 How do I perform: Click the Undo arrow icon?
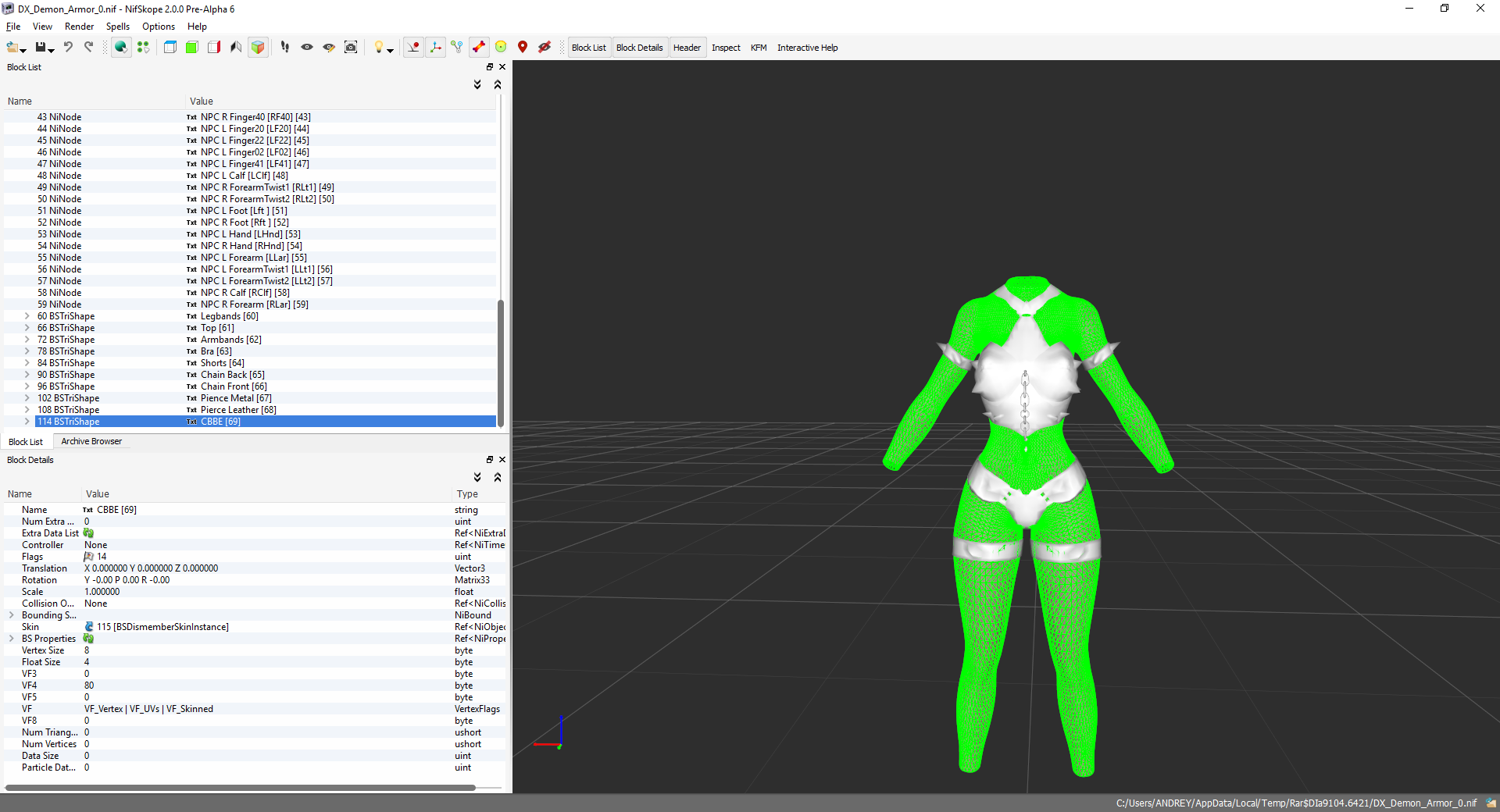[x=68, y=48]
